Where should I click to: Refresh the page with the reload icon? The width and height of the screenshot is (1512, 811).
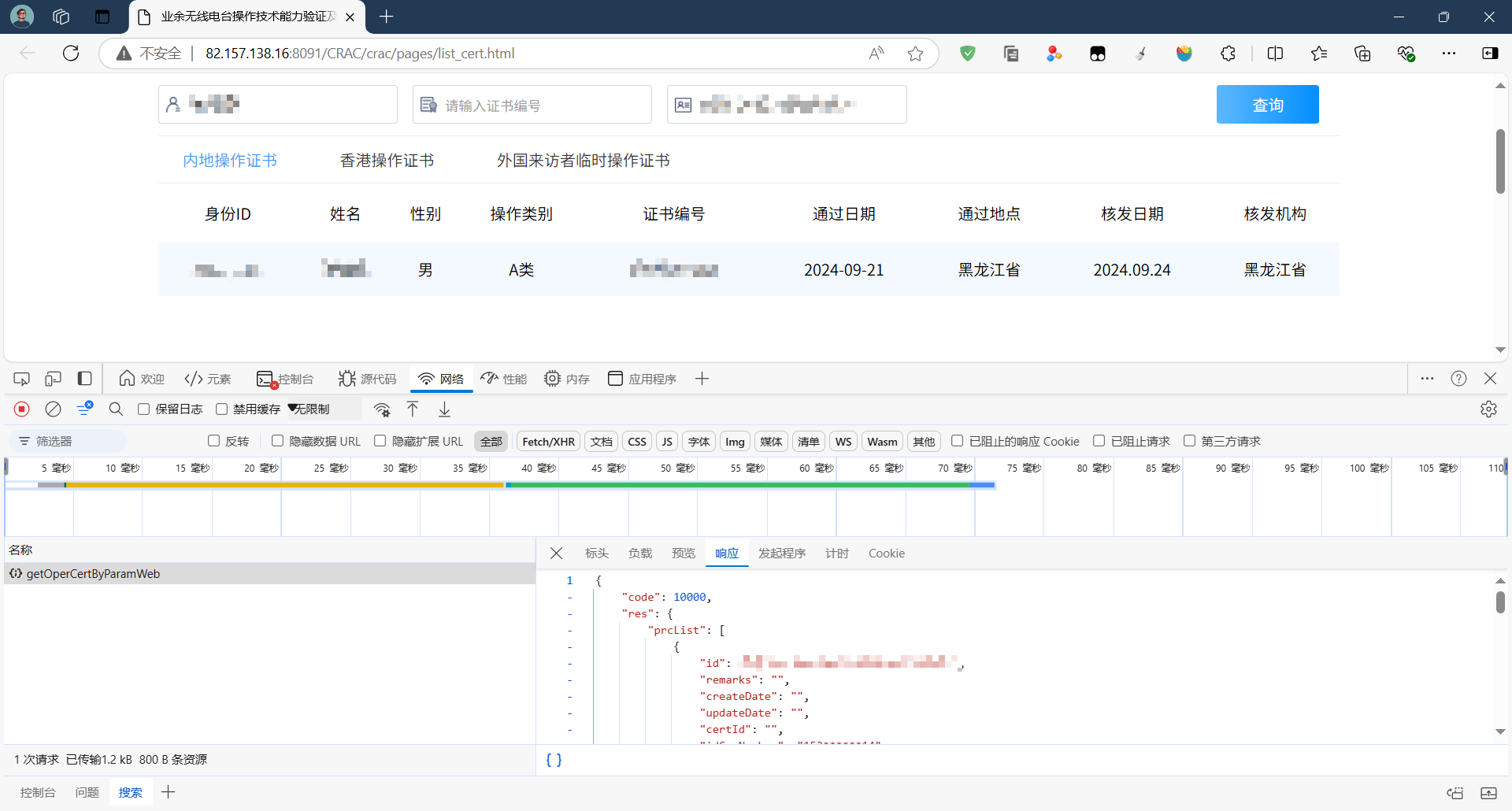pyautogui.click(x=71, y=54)
